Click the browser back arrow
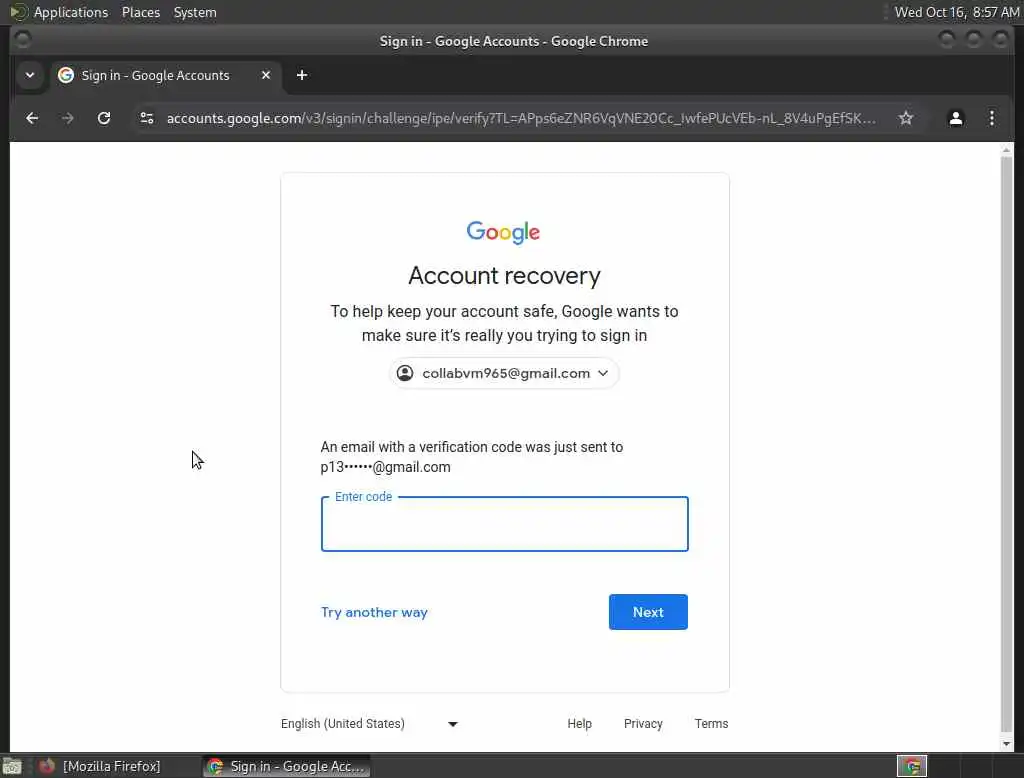Image resolution: width=1024 pixels, height=778 pixels. click(x=32, y=118)
